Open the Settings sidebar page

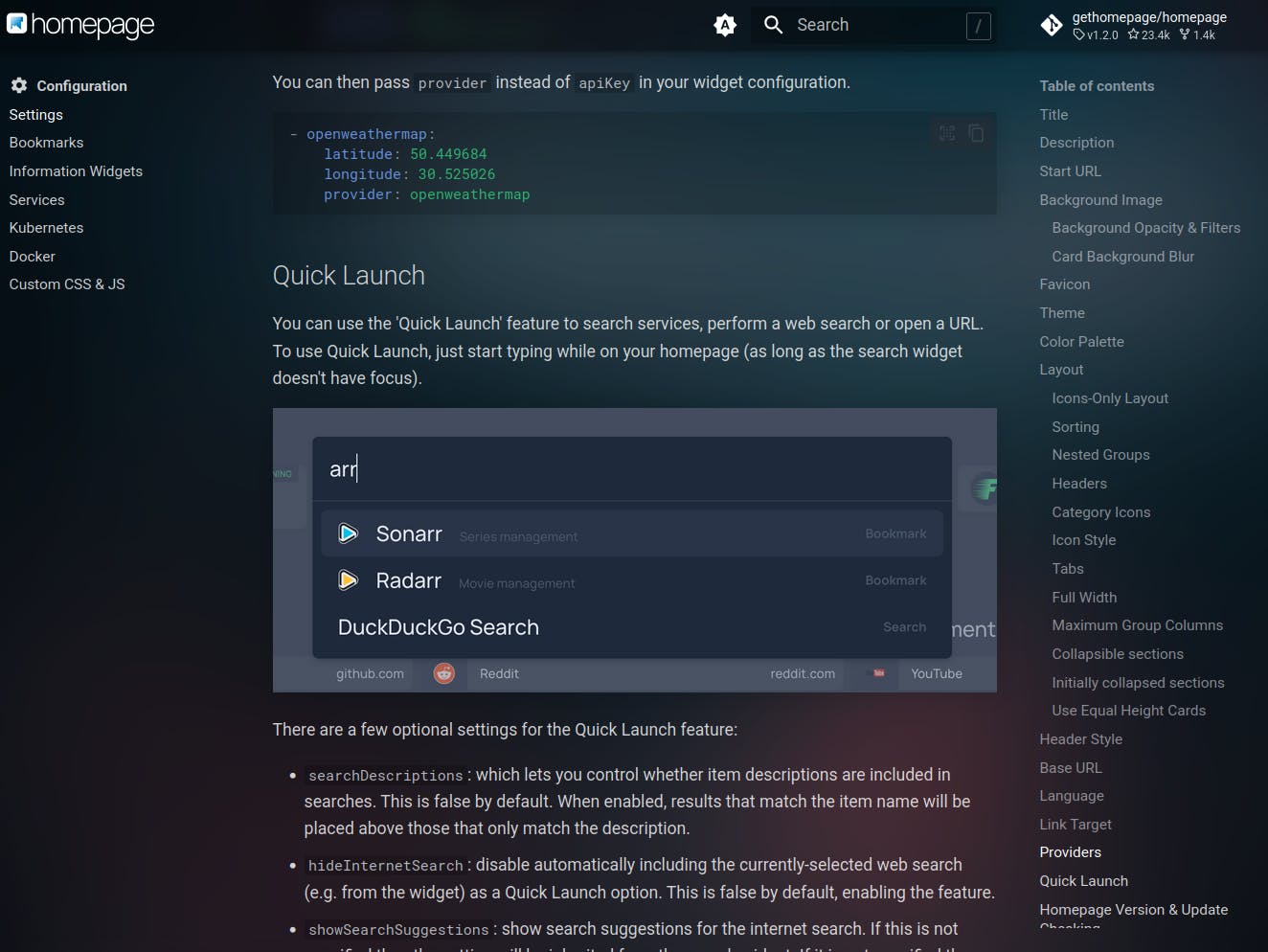click(x=36, y=114)
